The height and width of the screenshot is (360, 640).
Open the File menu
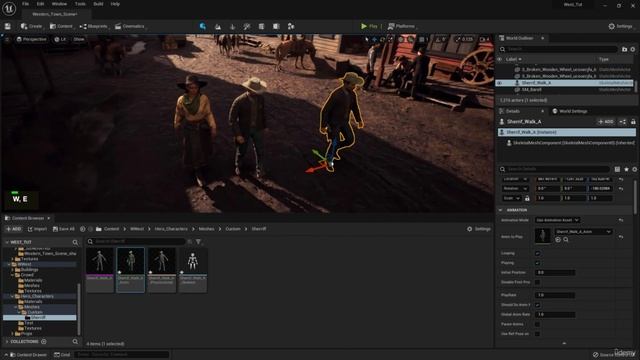click(x=25, y=4)
